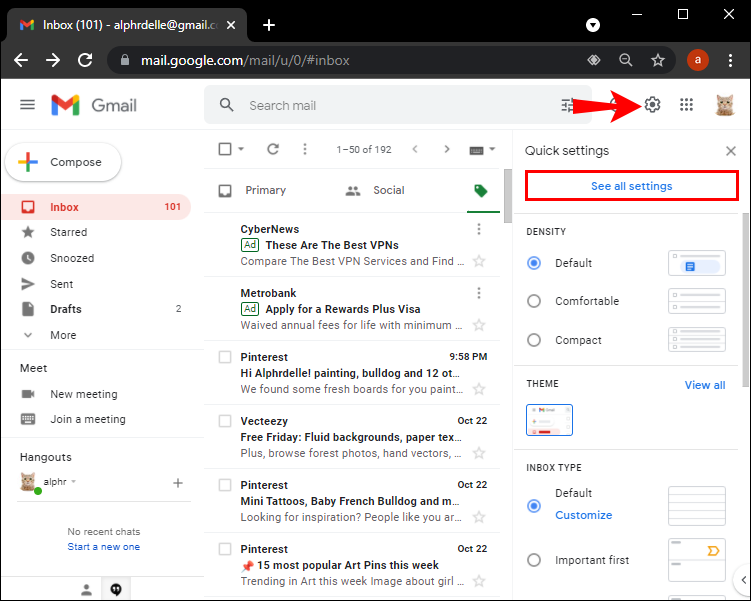The height and width of the screenshot is (601, 751).
Task: Click the main menu hamburger icon
Action: point(27,104)
